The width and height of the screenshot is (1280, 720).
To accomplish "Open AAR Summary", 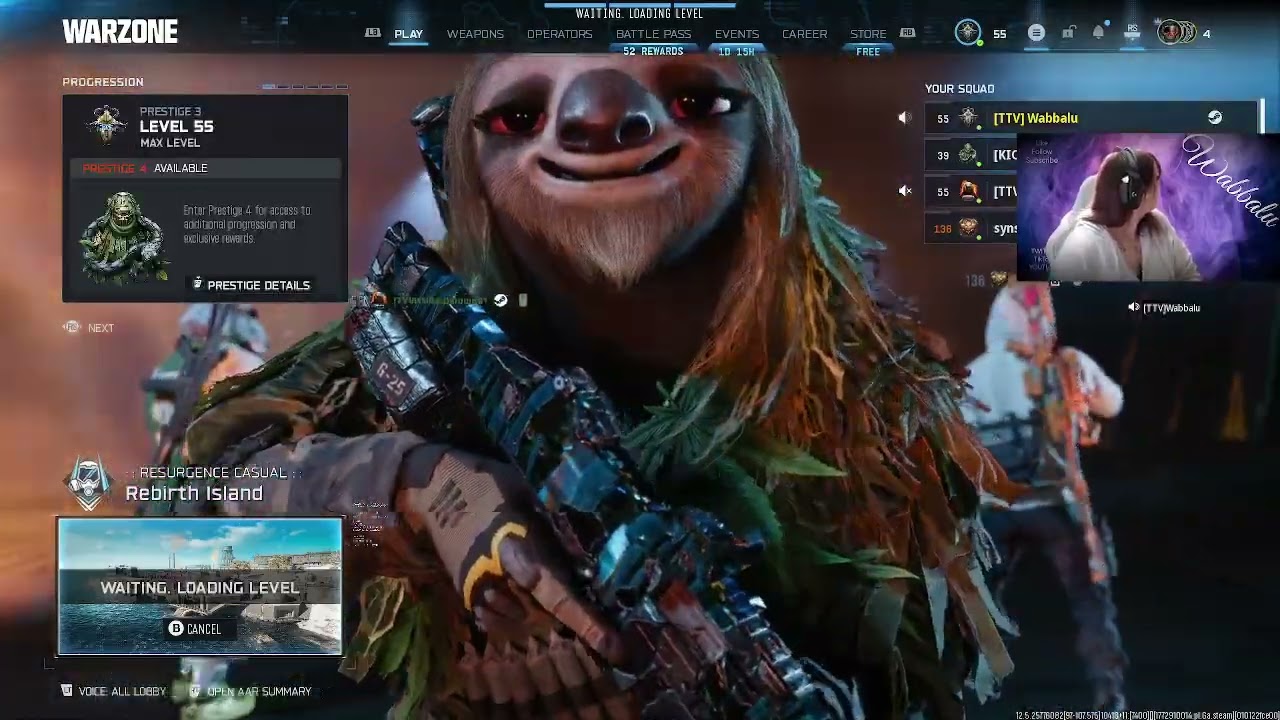I will 250,691.
